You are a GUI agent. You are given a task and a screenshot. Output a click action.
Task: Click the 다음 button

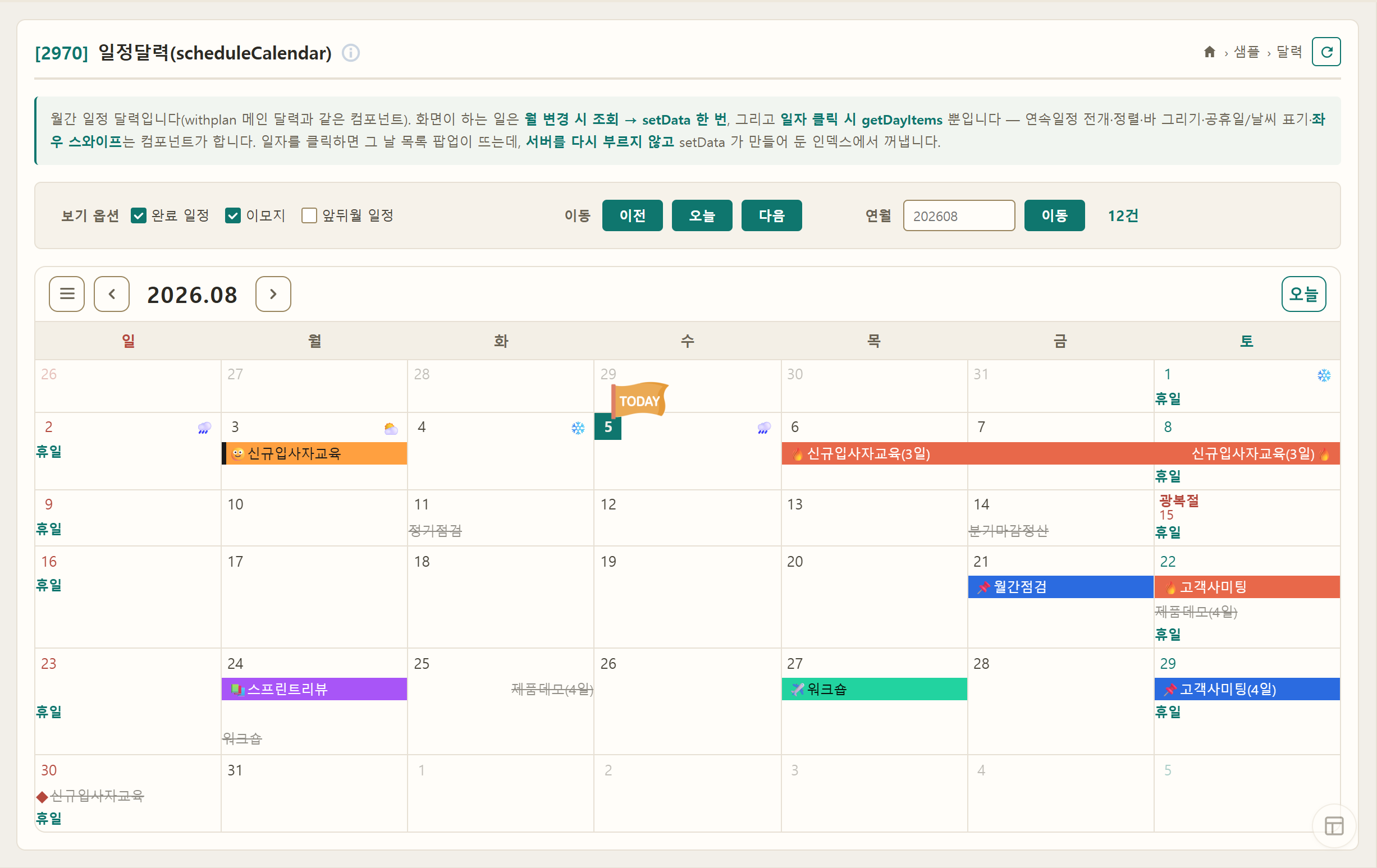coord(771,215)
